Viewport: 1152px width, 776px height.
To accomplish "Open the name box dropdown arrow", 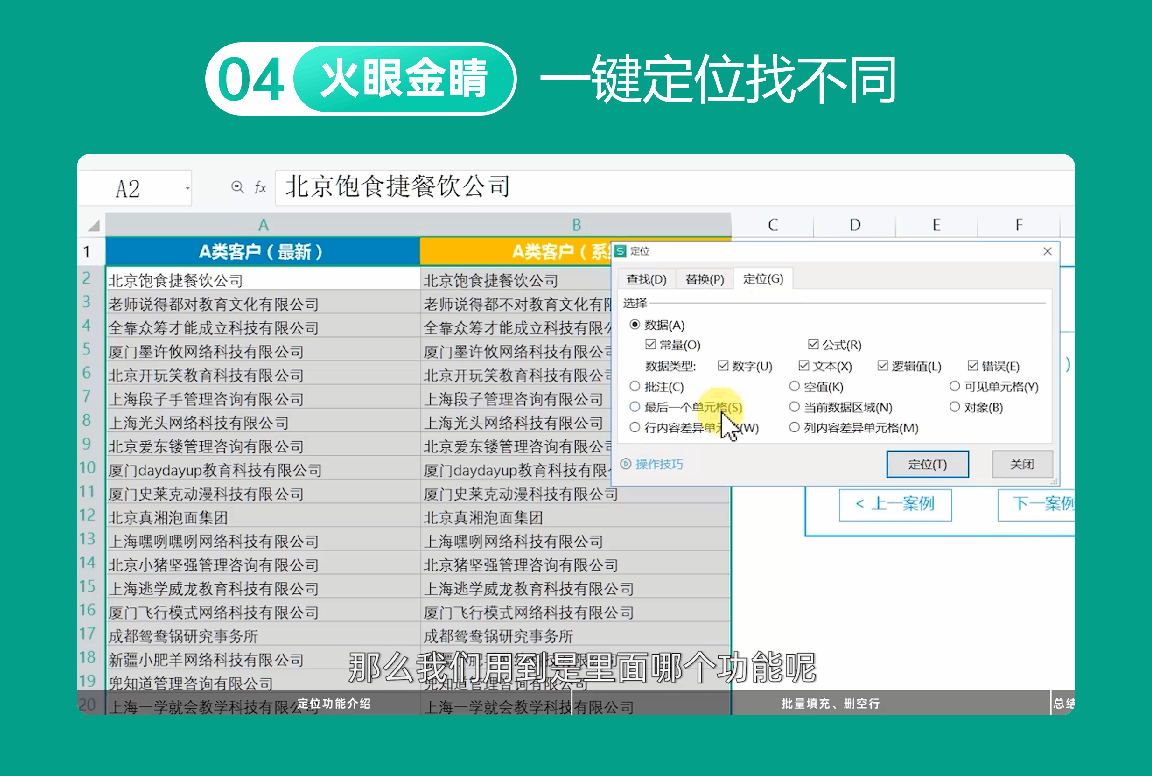I will tap(187, 188).
